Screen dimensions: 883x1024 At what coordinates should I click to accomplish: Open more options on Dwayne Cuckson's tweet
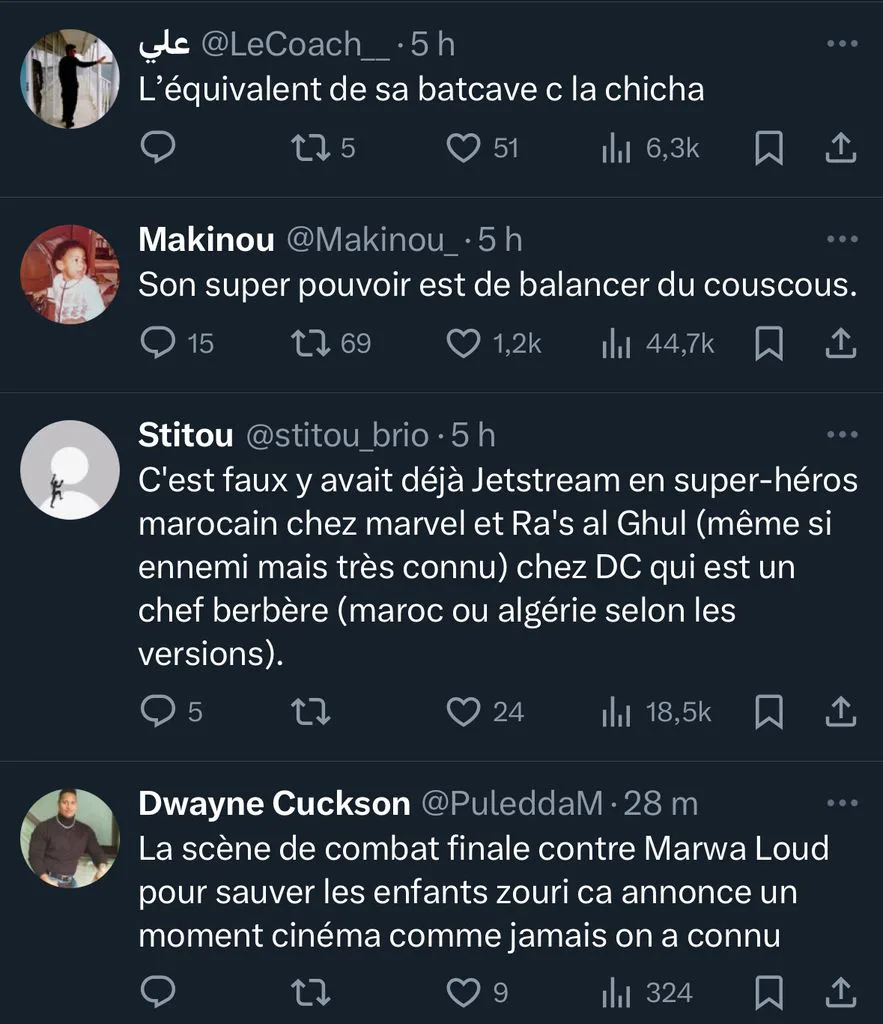842,803
